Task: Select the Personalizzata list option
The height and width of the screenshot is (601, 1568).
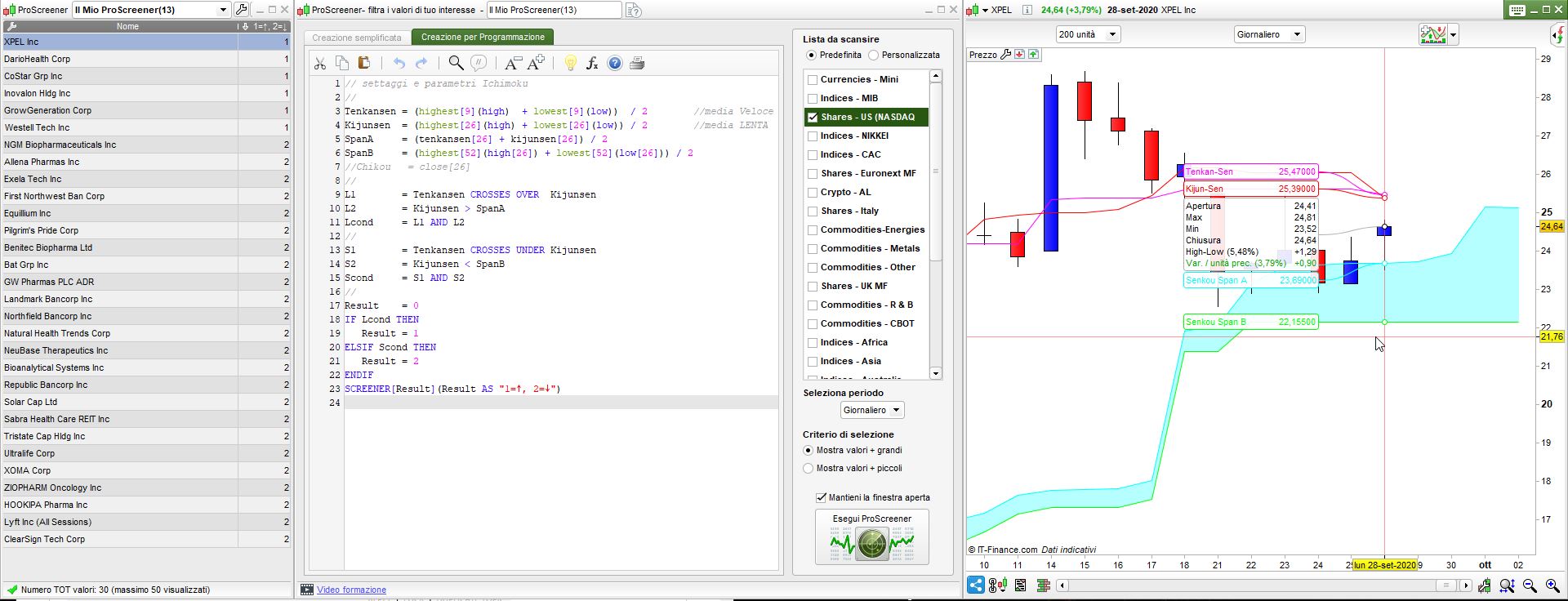Action: (873, 56)
